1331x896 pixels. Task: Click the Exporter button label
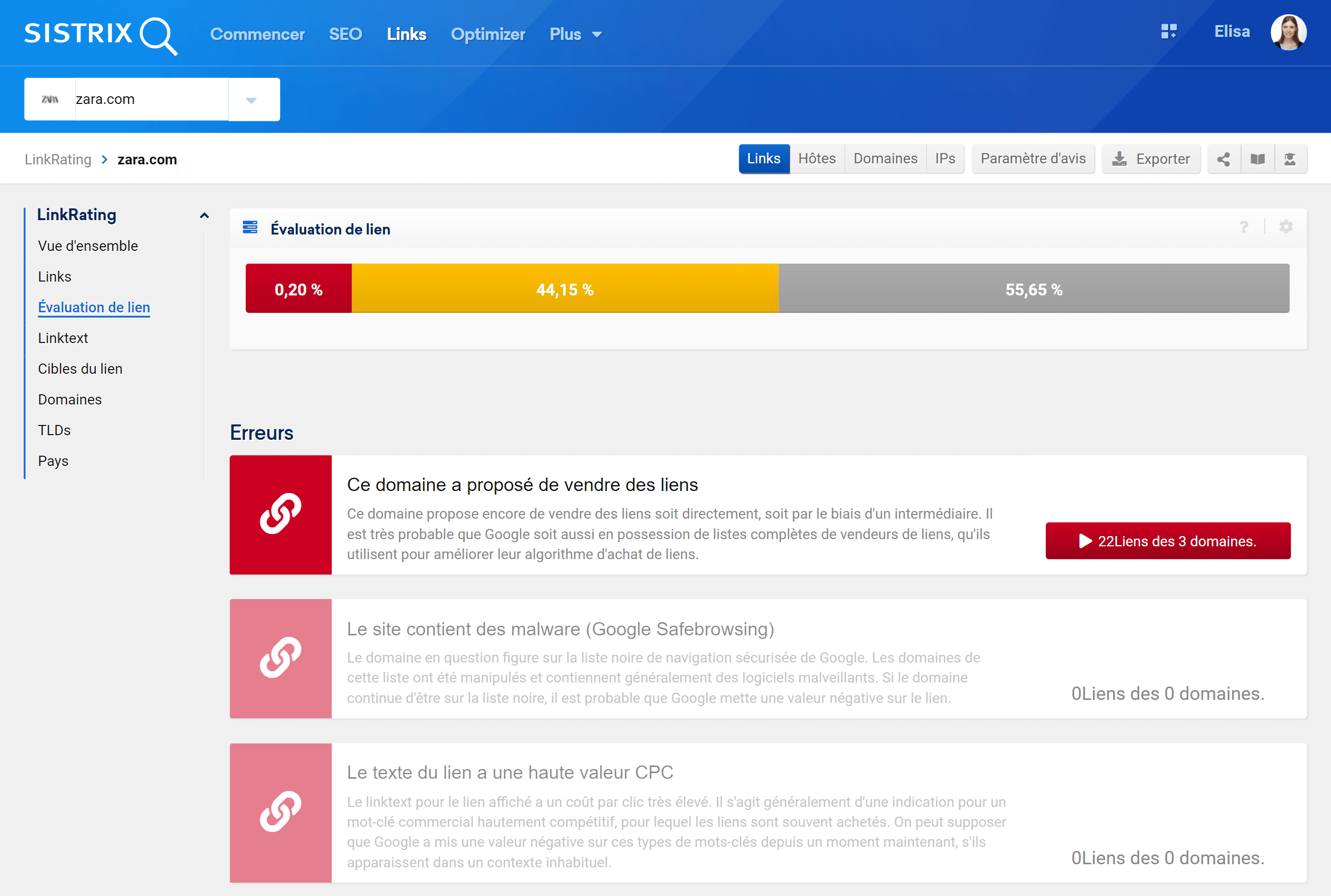[x=1163, y=159]
